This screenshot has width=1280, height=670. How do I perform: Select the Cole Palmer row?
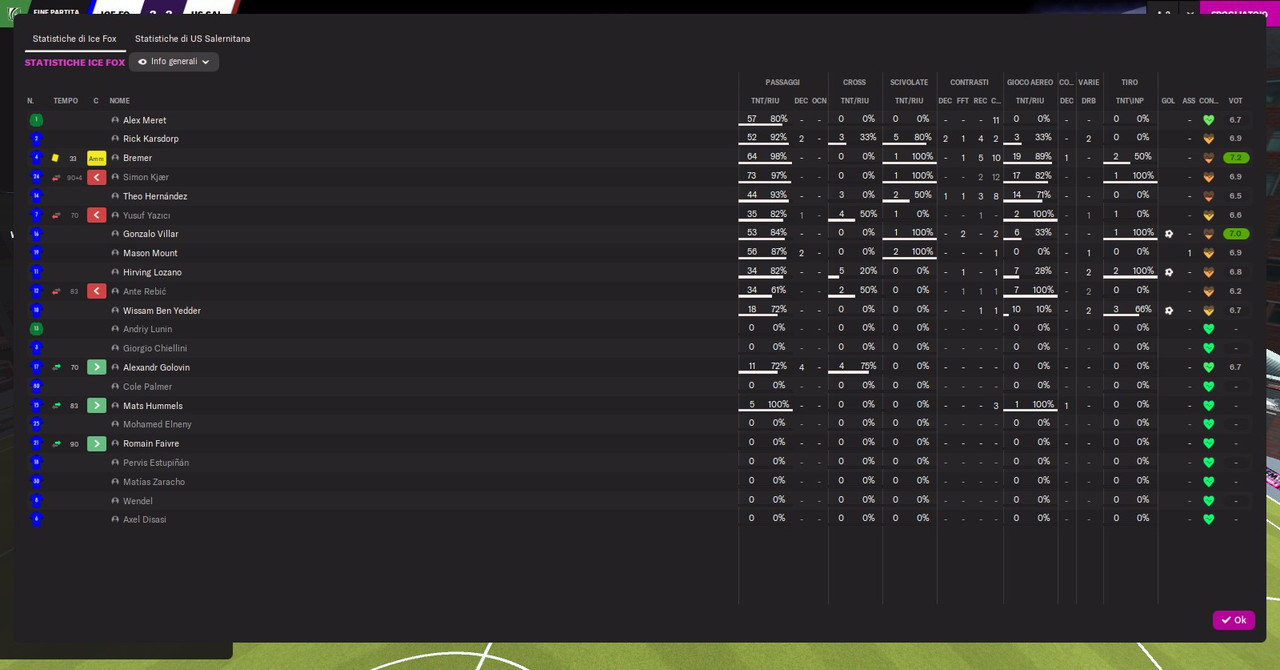coord(640,386)
